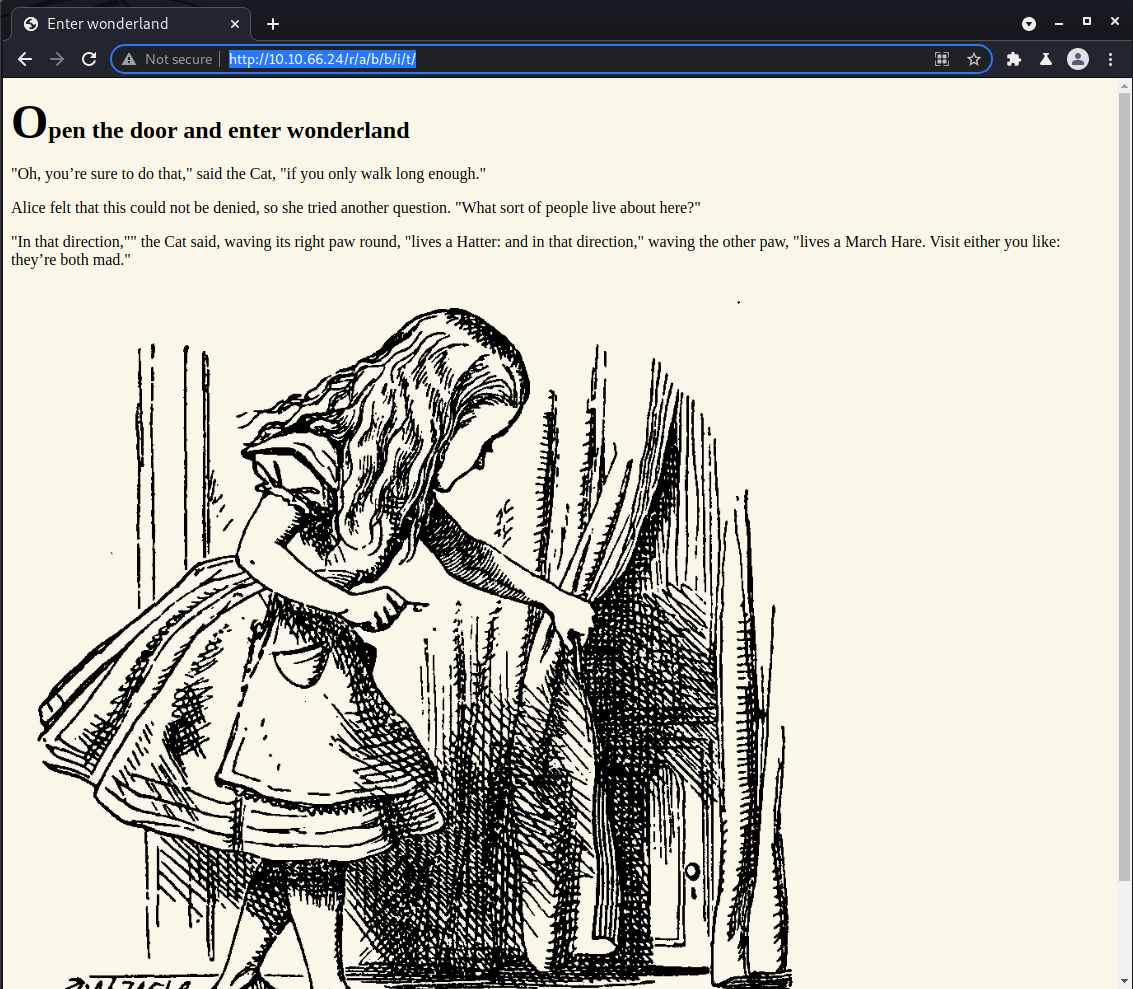Close the Enter wonderland tab
Screen dimensions: 1133x989
[235, 24]
